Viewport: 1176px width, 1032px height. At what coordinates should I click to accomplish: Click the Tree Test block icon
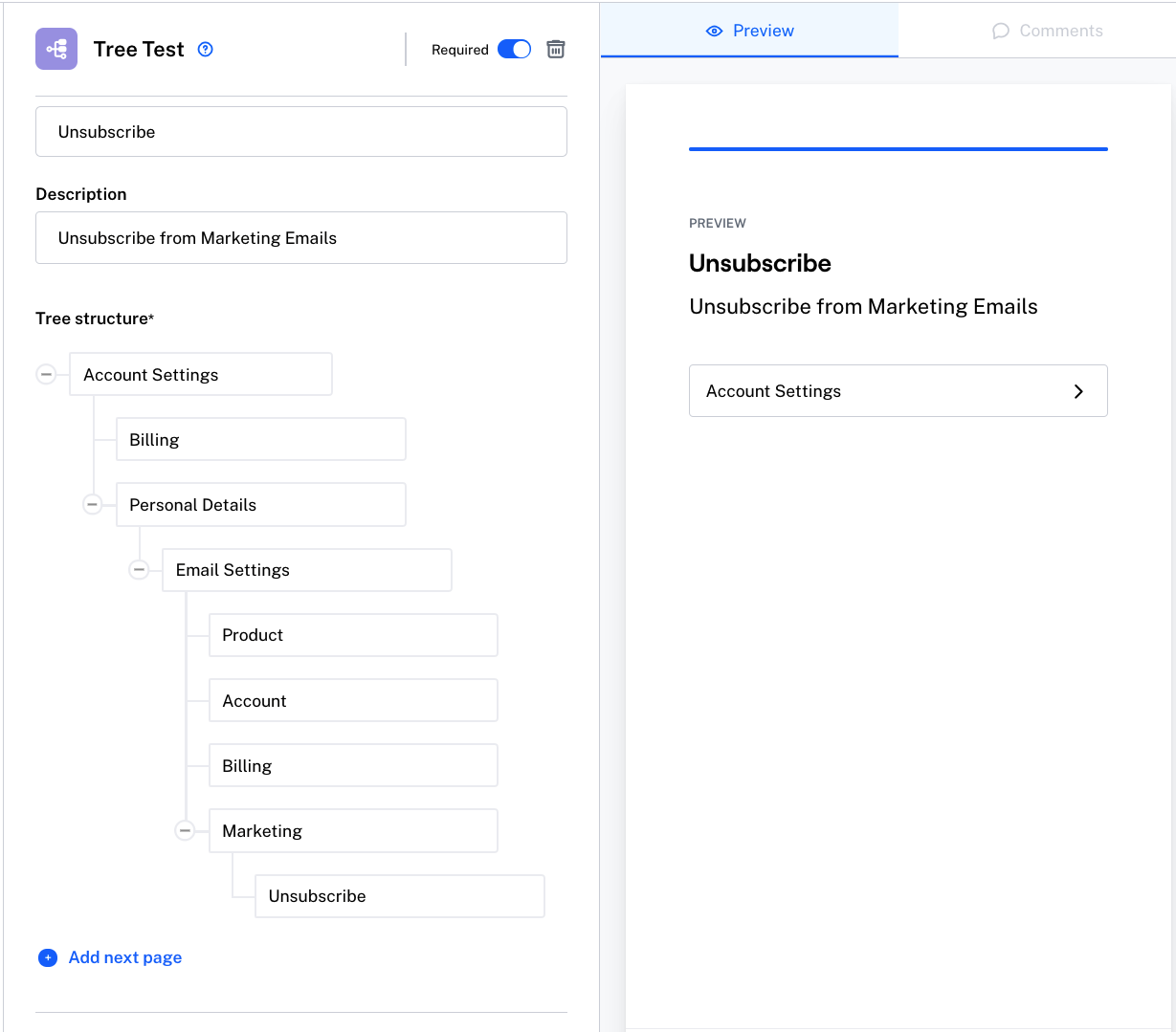56,49
